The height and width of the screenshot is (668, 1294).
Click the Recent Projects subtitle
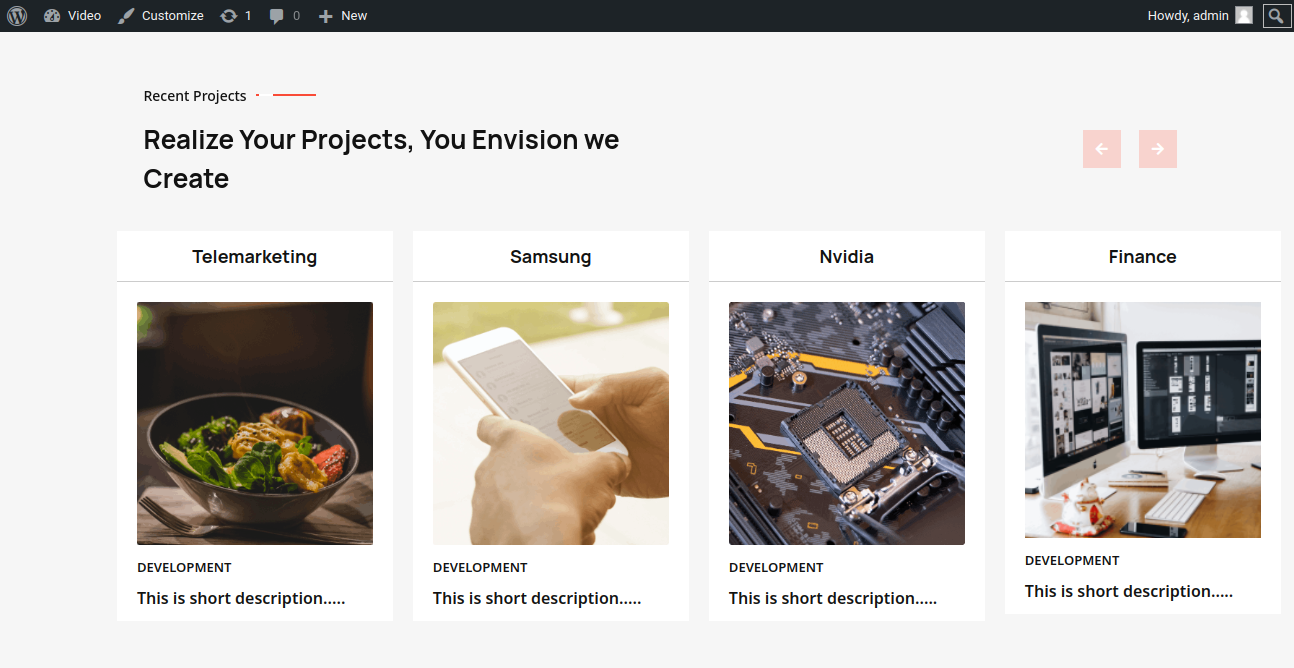click(x=195, y=96)
